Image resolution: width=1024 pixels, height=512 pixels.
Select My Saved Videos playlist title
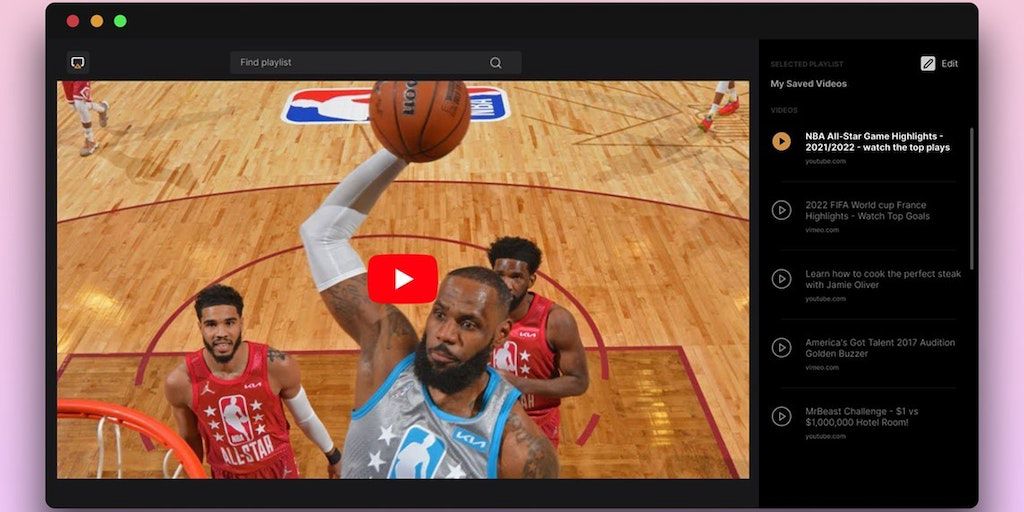(x=808, y=84)
